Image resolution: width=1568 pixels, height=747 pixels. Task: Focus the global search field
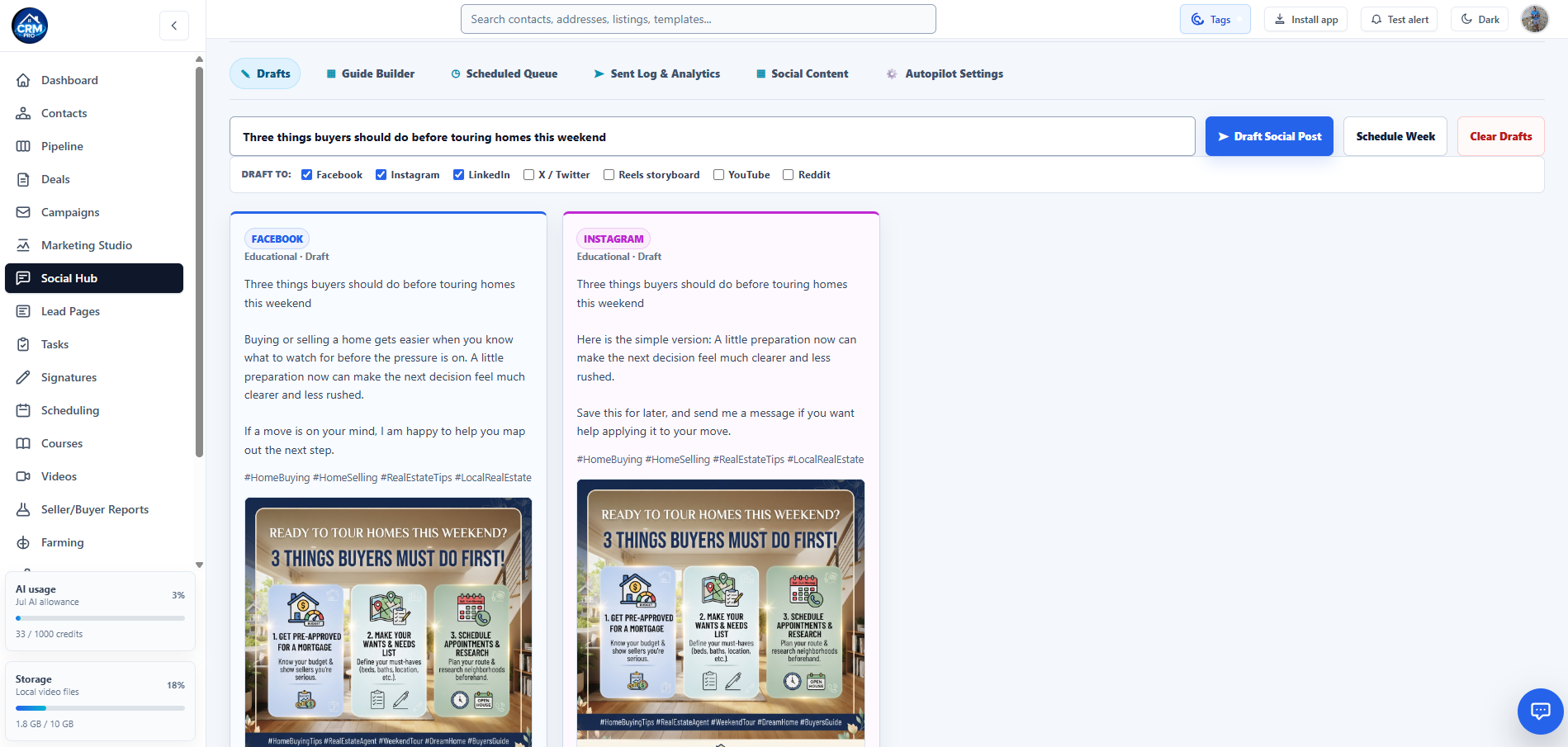pyautogui.click(x=698, y=19)
